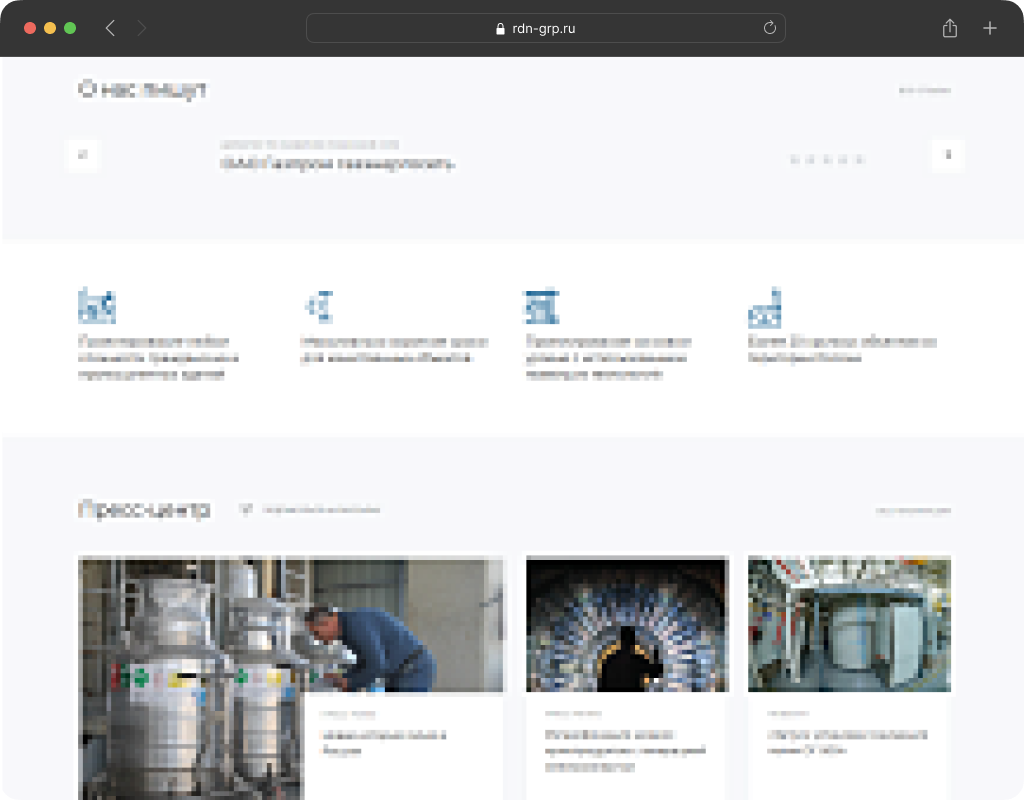Reload the page with the refresh icon
This screenshot has height=800, width=1024.
[769, 28]
